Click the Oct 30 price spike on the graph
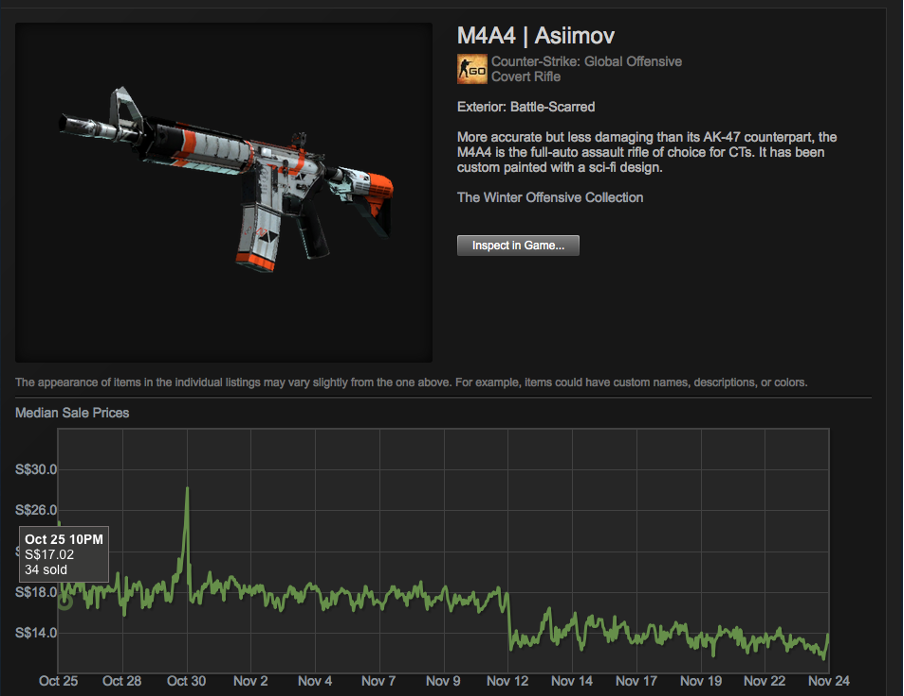 pyautogui.click(x=187, y=490)
